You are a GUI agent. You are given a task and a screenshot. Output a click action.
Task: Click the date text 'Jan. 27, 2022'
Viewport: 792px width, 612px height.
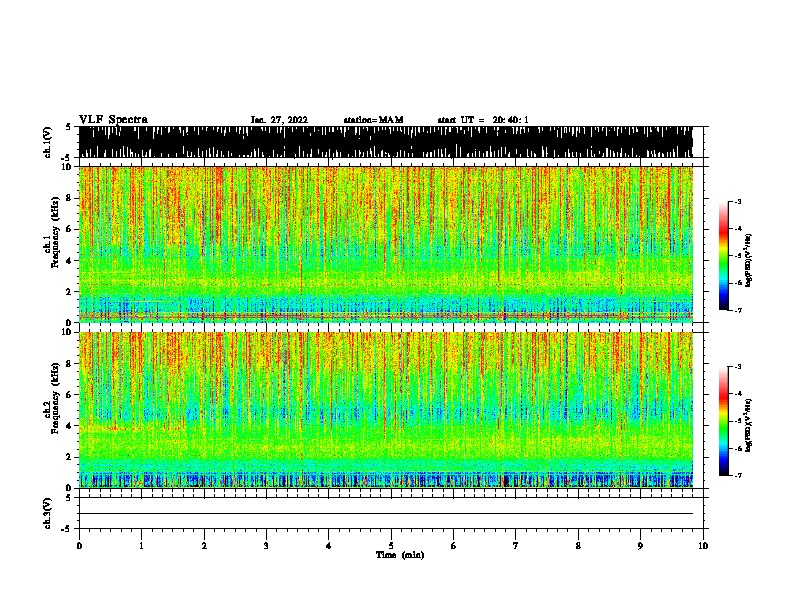pyautogui.click(x=279, y=120)
